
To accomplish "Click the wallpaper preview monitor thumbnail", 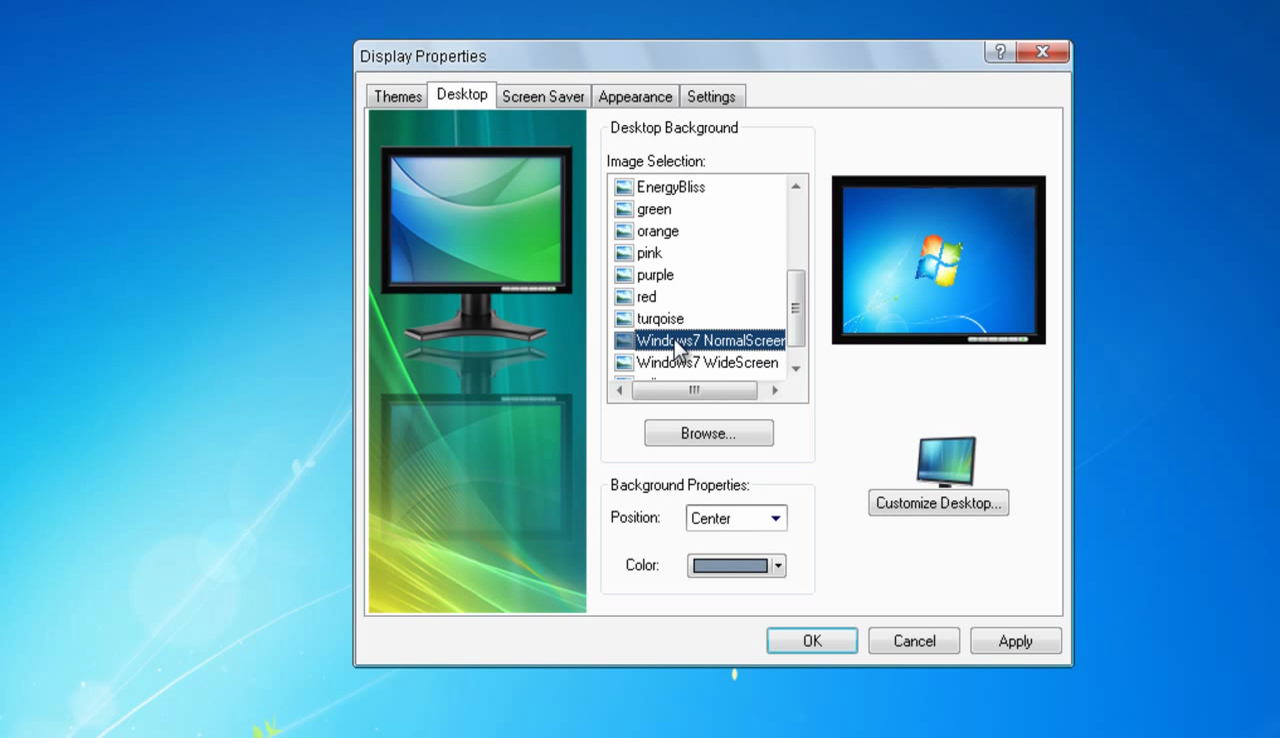I will click(939, 260).
